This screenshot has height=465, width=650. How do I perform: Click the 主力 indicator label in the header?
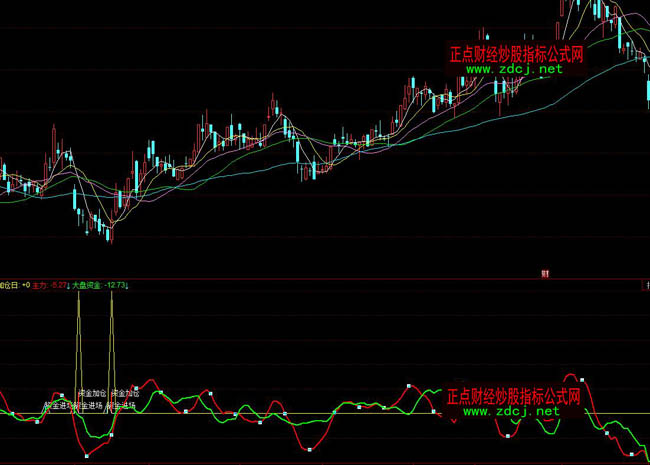39,286
